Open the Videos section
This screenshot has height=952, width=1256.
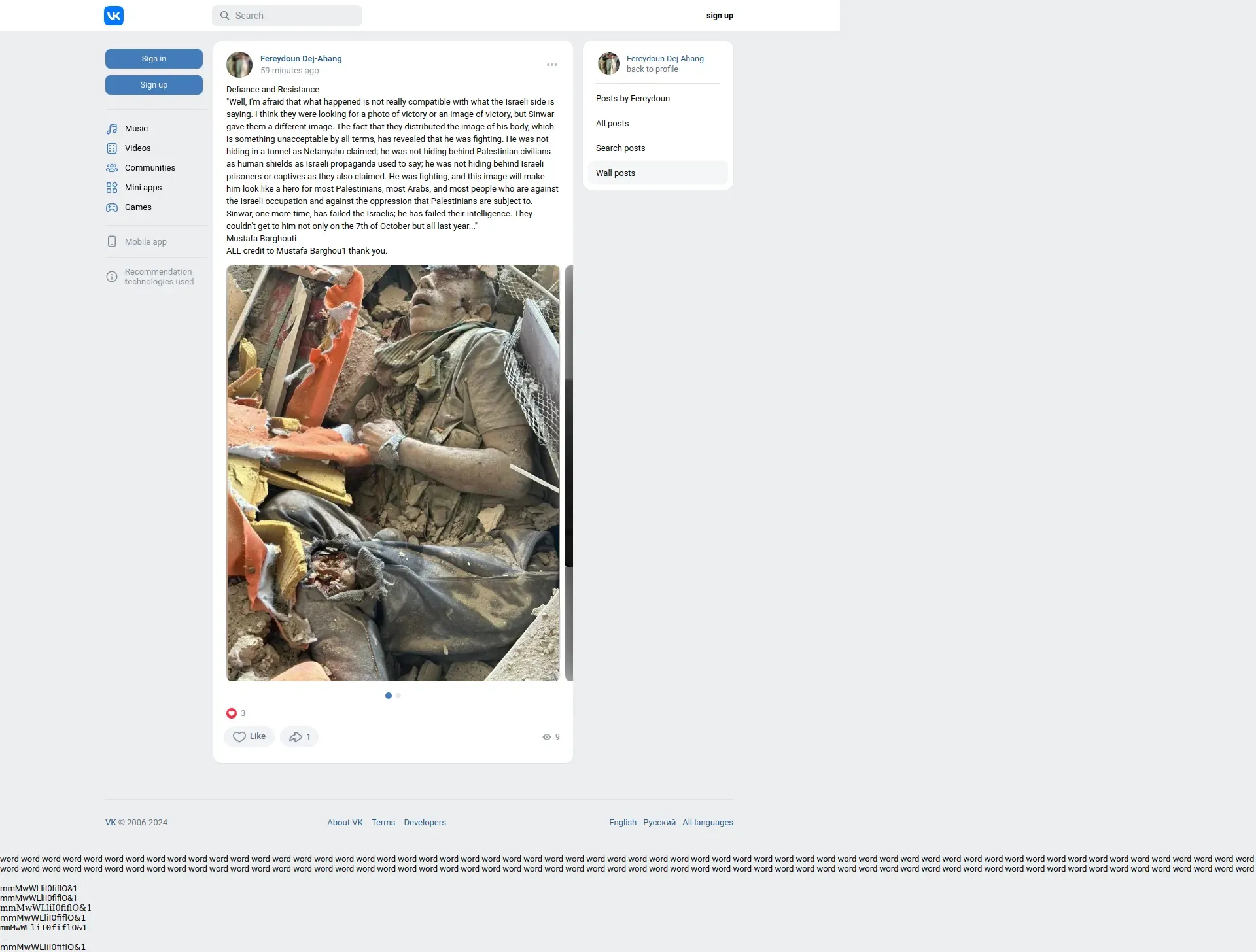(x=137, y=148)
